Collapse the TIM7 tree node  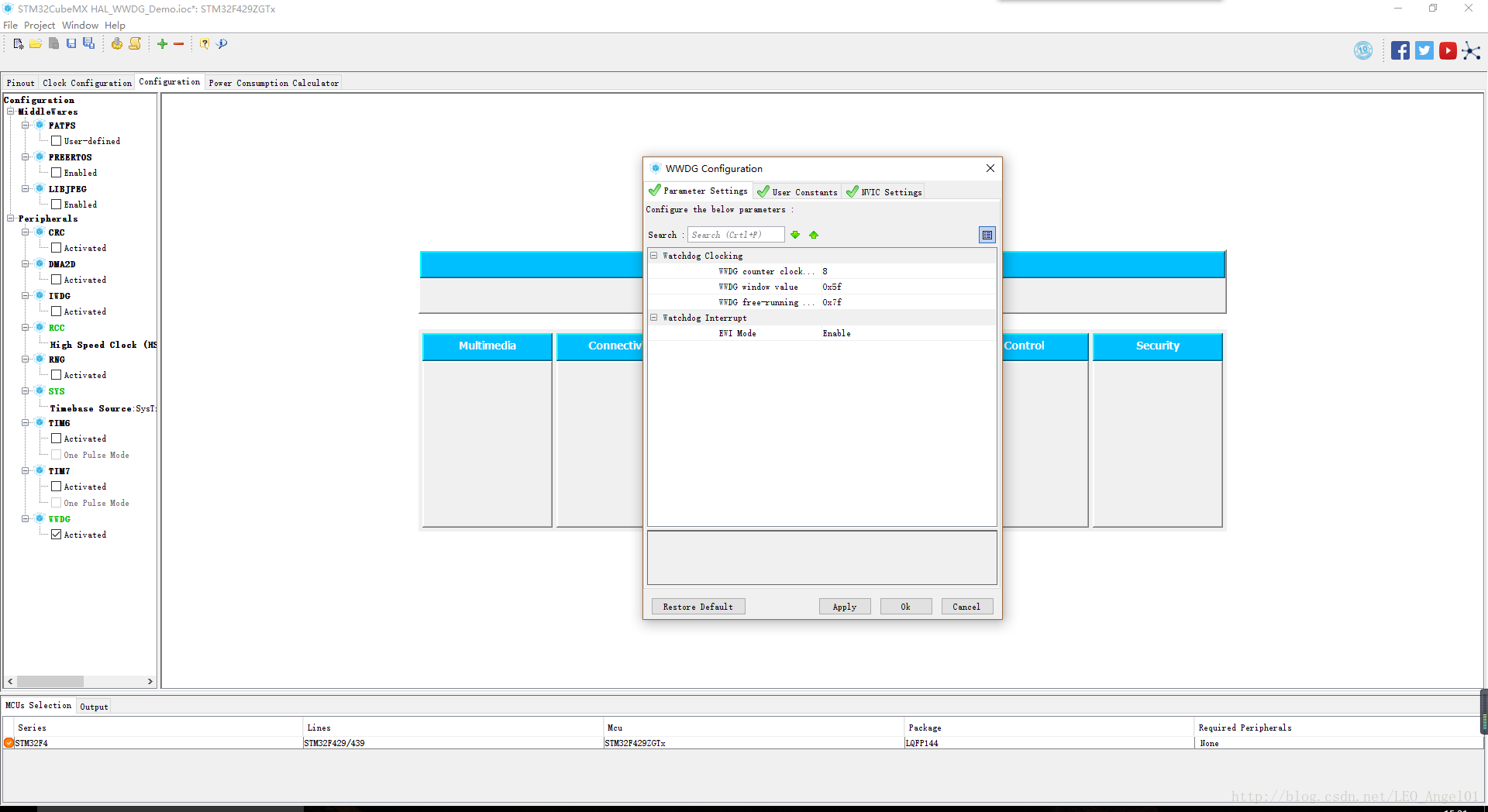[x=26, y=470]
